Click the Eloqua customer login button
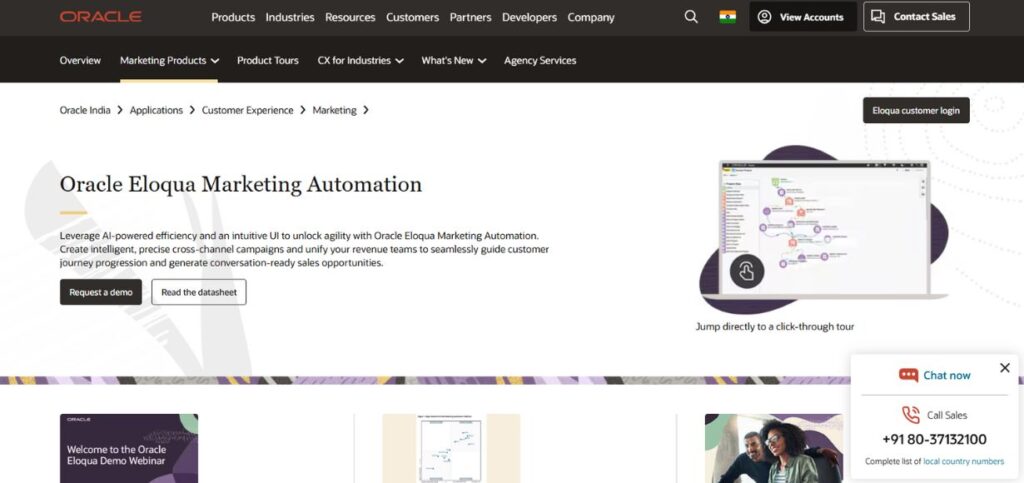The image size is (1024, 483). pos(916,110)
